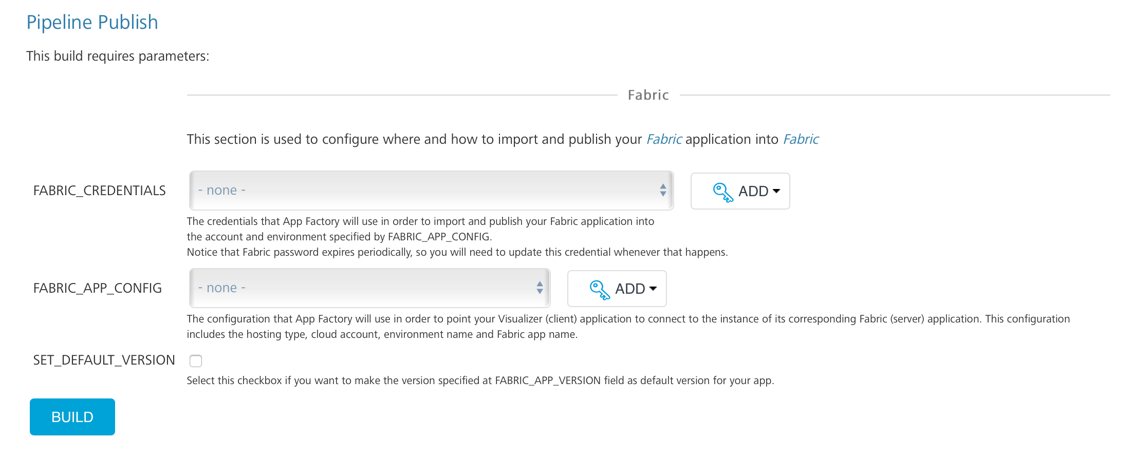The width and height of the screenshot is (1124, 457).
Task: Click the key icon beside FABRIC_CREDENTIALS
Action: tap(722, 192)
